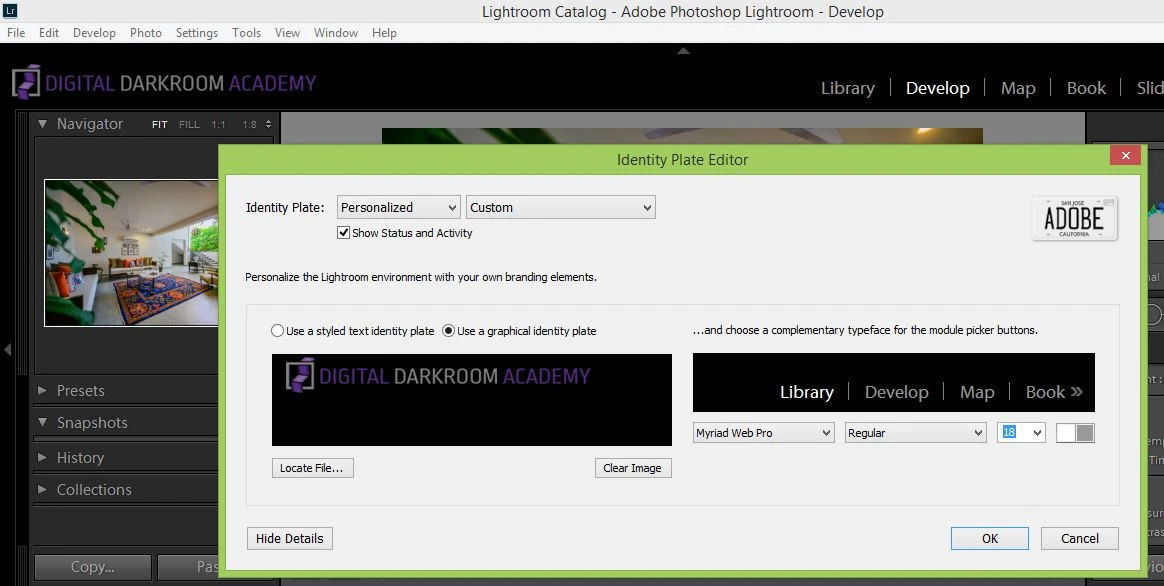Click the graphical identity plate preview area
The height and width of the screenshot is (586, 1164).
[x=471, y=400]
